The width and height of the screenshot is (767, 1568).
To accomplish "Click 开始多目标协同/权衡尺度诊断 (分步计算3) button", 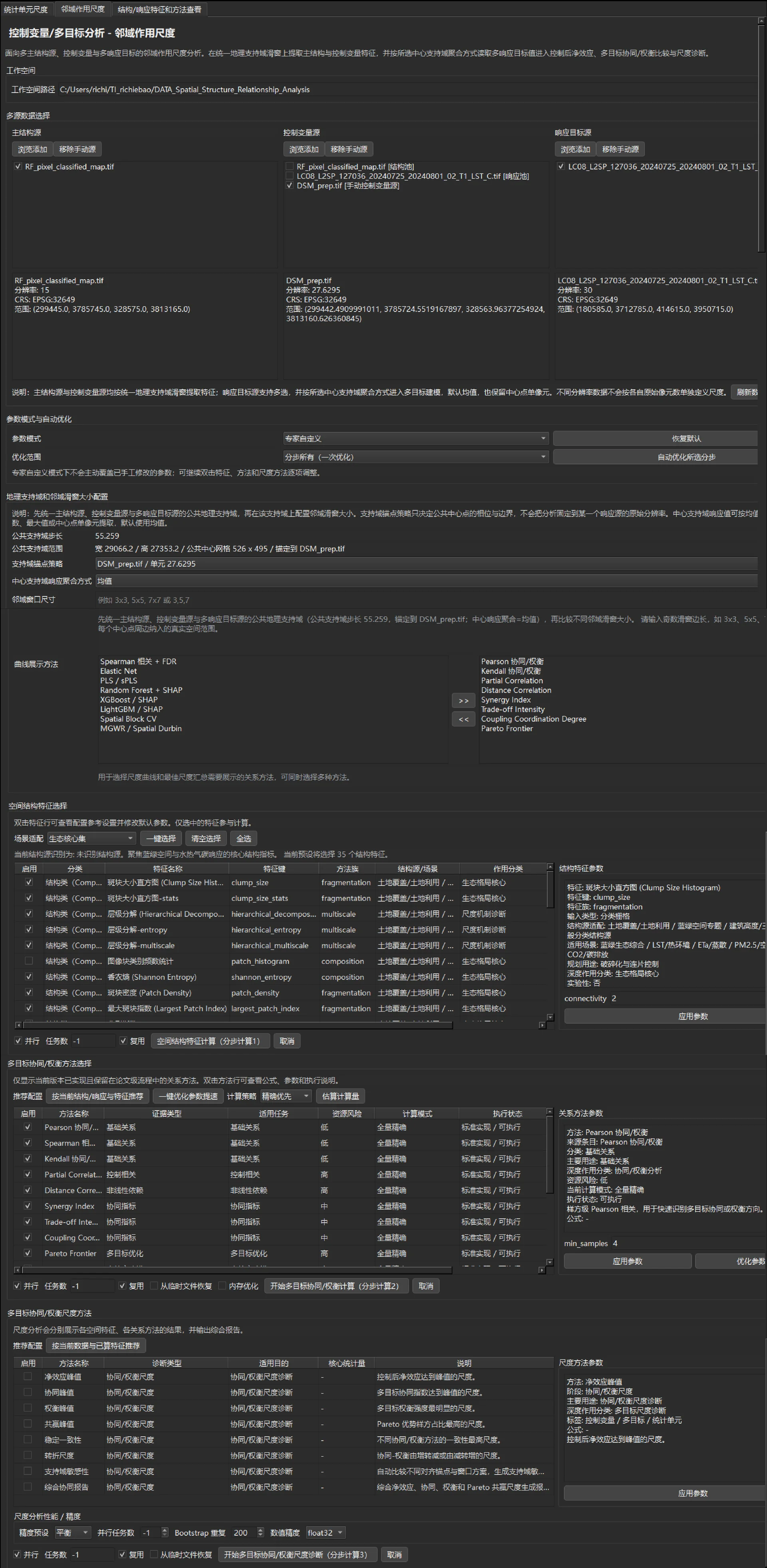I will tap(298, 1554).
